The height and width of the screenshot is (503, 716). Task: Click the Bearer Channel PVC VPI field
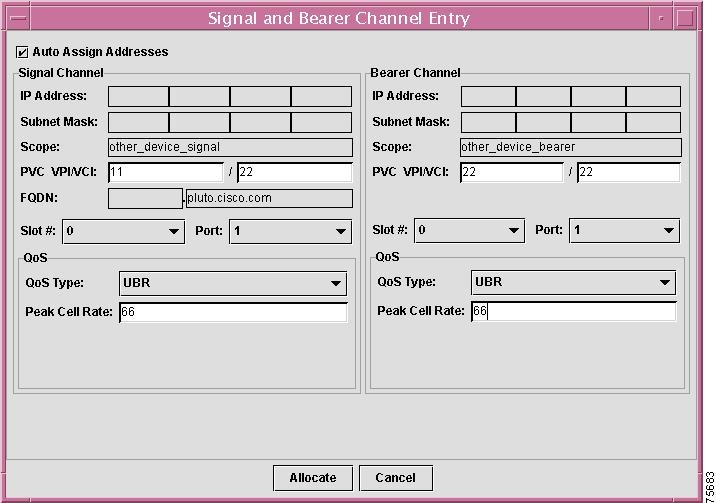[x=512, y=172]
